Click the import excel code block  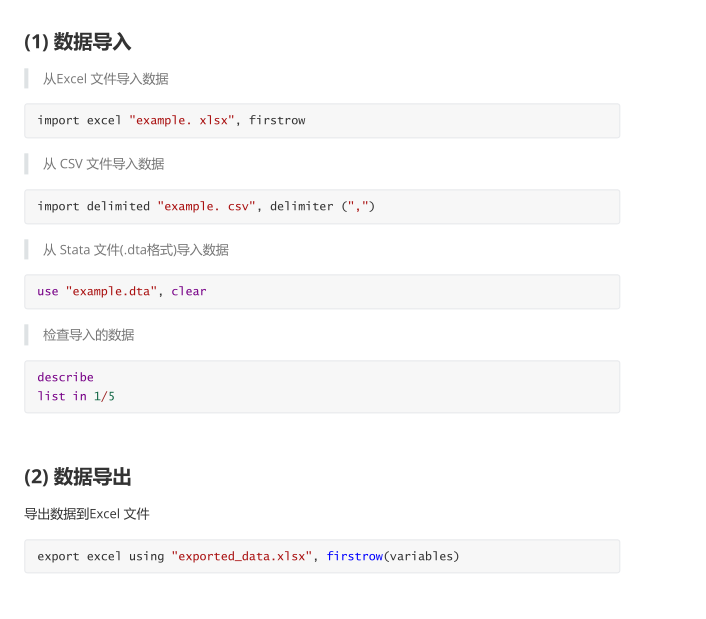322,121
